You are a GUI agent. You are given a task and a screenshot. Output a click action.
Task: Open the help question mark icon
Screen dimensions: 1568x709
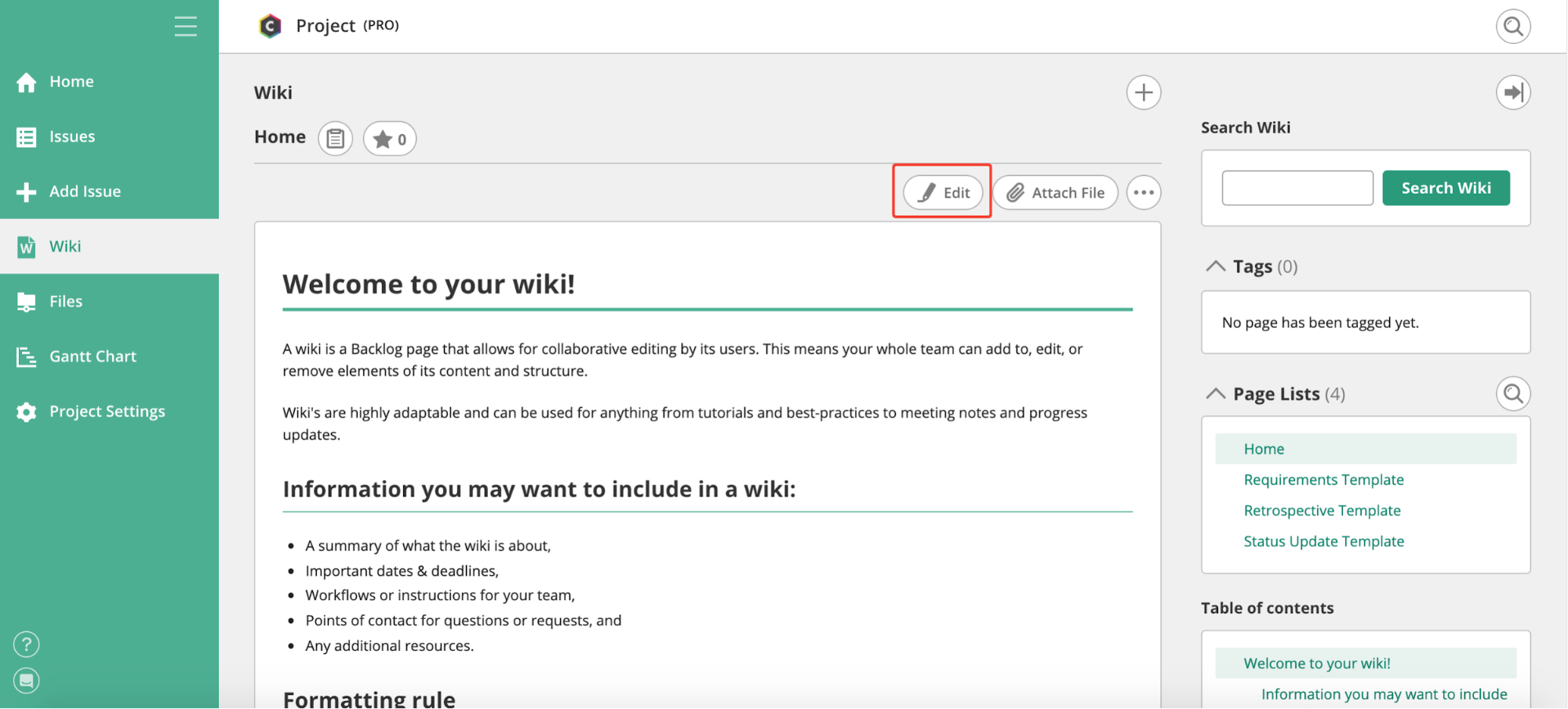[x=27, y=644]
